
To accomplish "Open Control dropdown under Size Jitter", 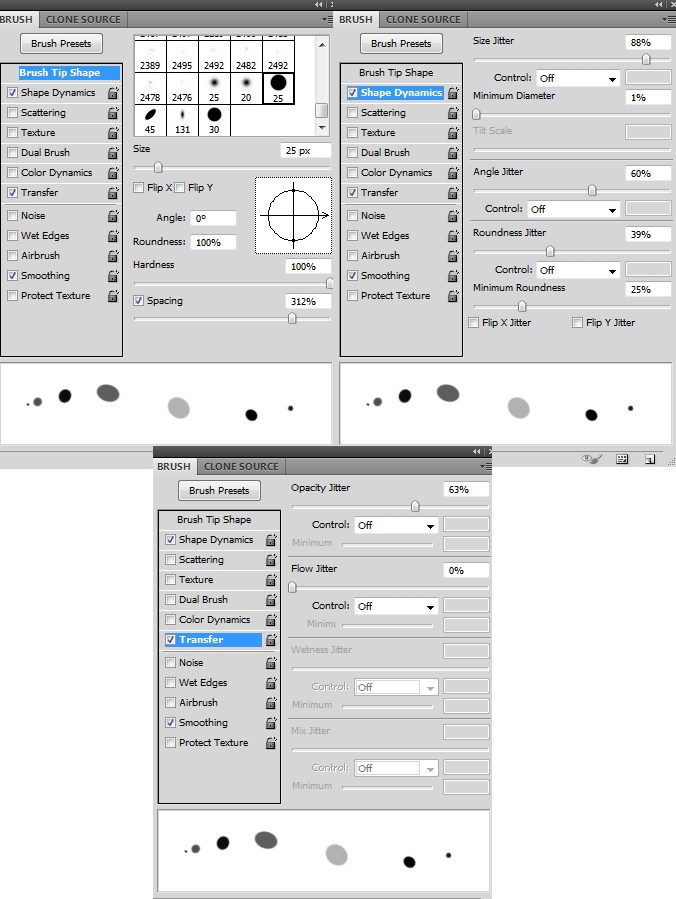I will point(579,78).
